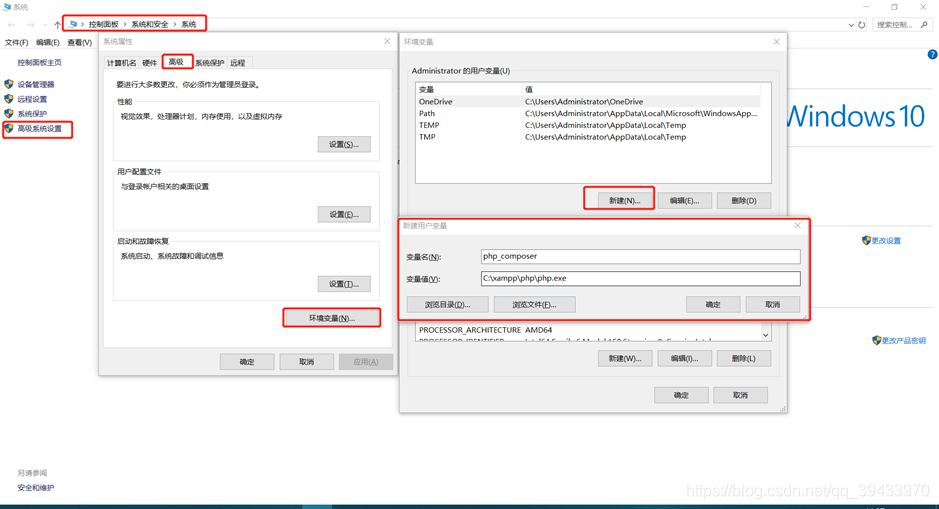Click 浏览文件(F) in new variable dialog
Screen dimensions: 939x509
click(x=534, y=305)
